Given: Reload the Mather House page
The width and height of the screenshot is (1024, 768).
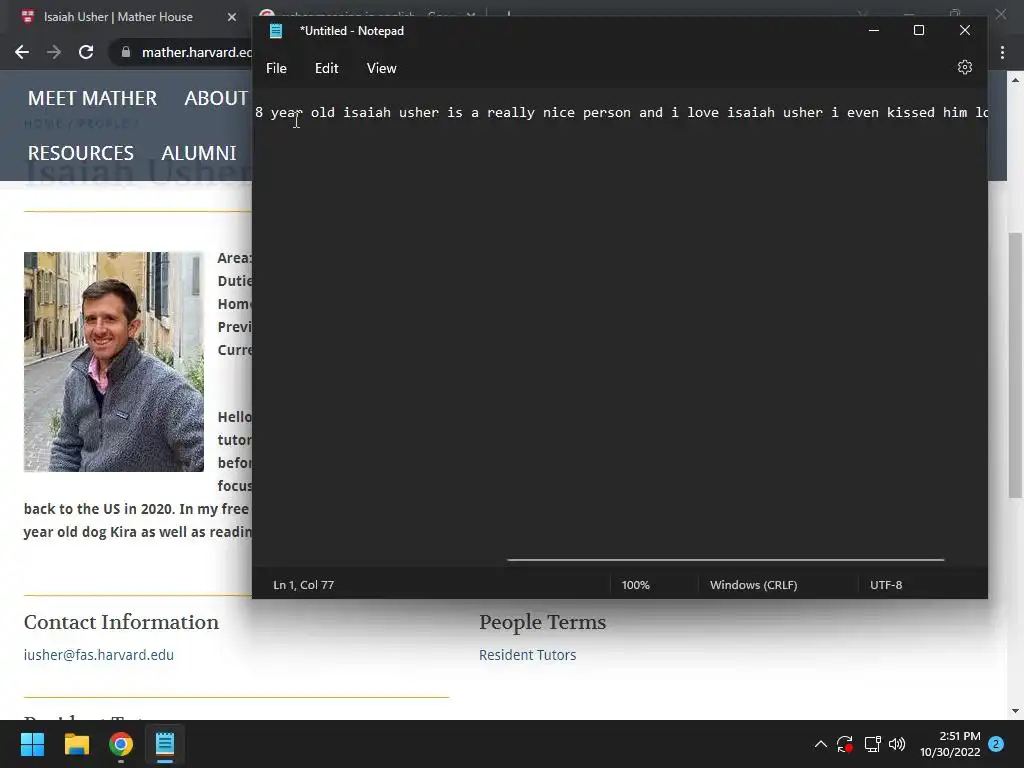Looking at the screenshot, I should [86, 52].
